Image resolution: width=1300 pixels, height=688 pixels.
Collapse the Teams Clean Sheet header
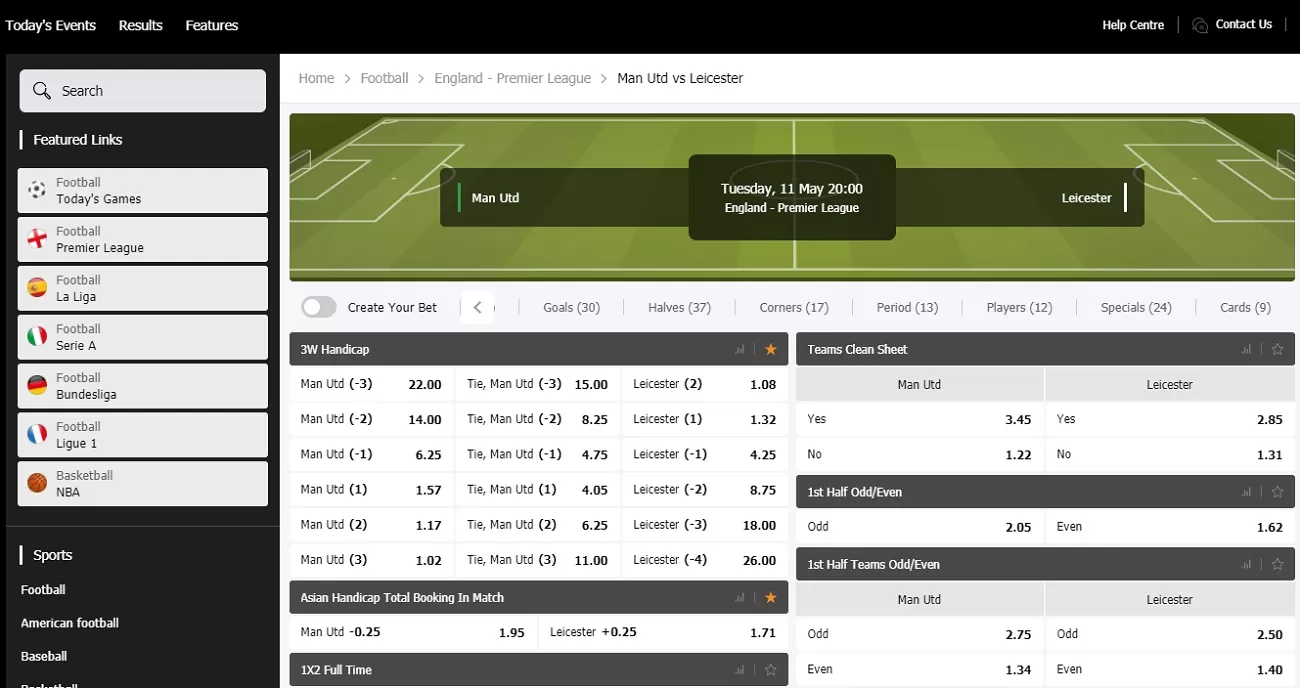point(1046,349)
